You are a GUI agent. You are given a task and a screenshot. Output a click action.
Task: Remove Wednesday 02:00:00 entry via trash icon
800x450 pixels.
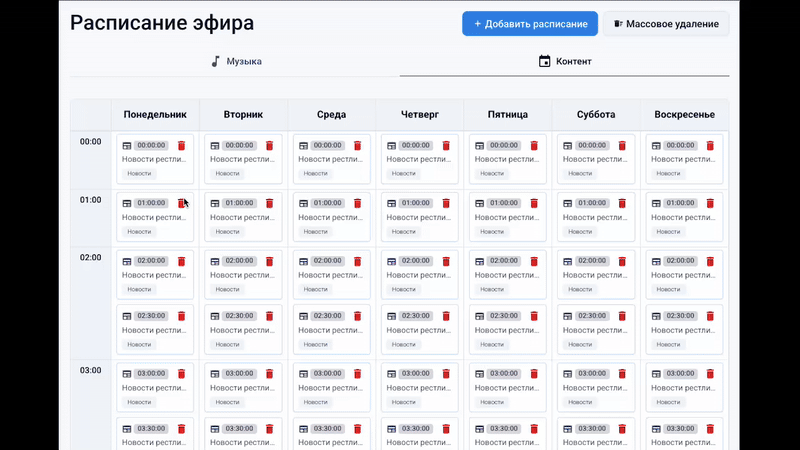point(358,261)
